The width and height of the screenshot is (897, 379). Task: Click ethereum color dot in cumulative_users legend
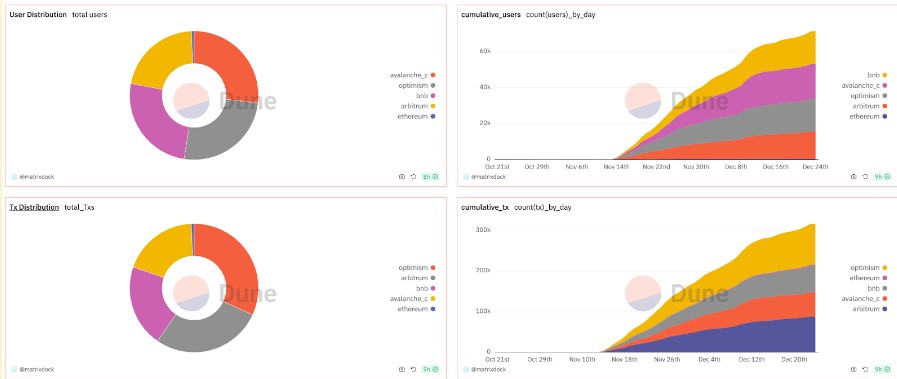[x=885, y=116]
